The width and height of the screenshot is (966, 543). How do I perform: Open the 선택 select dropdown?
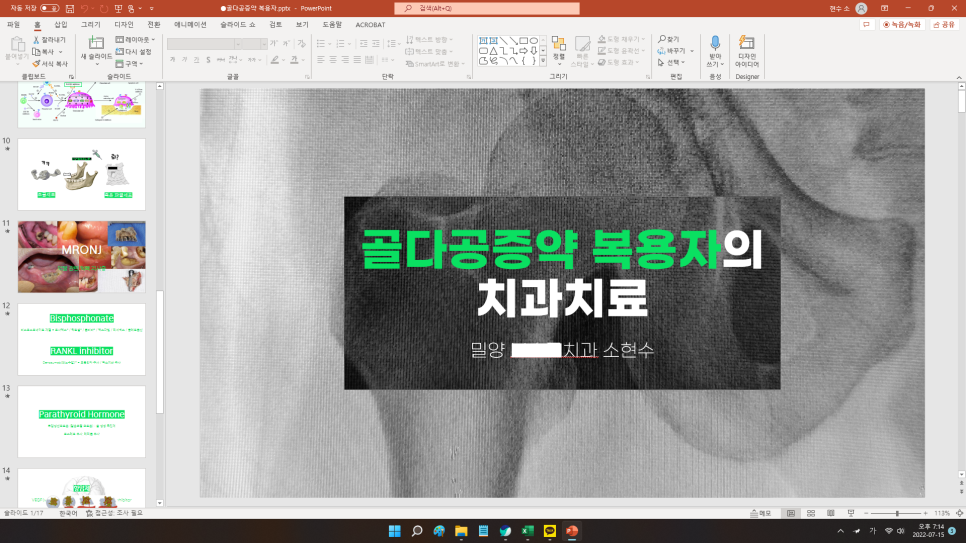tap(671, 62)
